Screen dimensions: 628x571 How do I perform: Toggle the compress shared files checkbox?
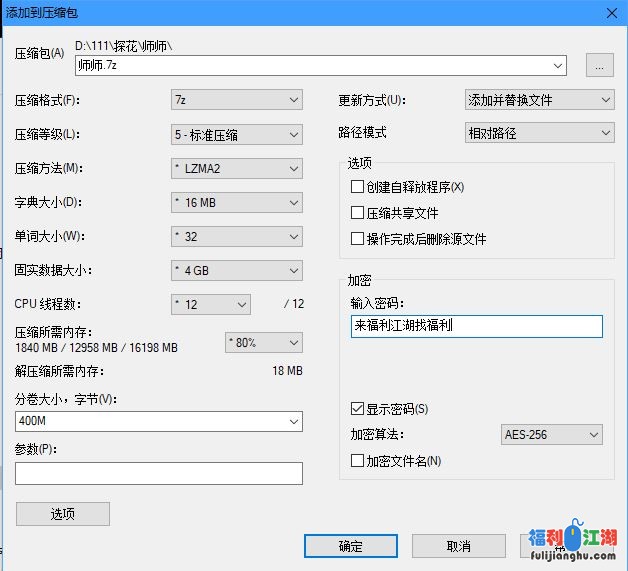[x=357, y=213]
